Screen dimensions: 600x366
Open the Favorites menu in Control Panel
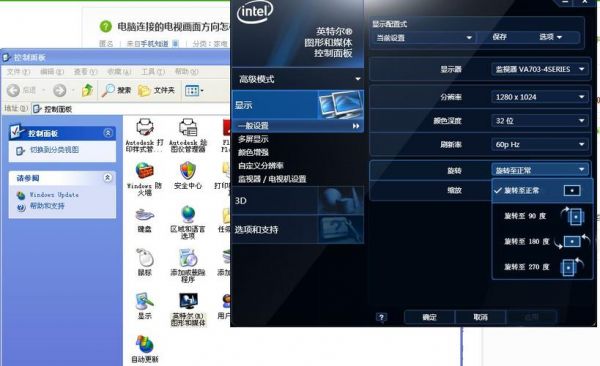point(119,72)
